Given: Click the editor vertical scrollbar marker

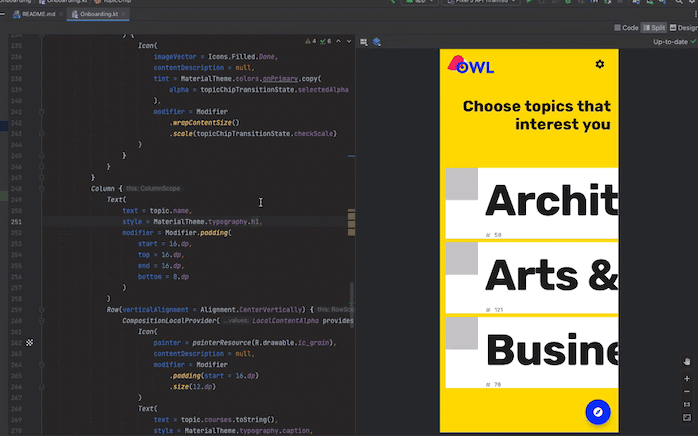Looking at the screenshot, I should [351, 218].
